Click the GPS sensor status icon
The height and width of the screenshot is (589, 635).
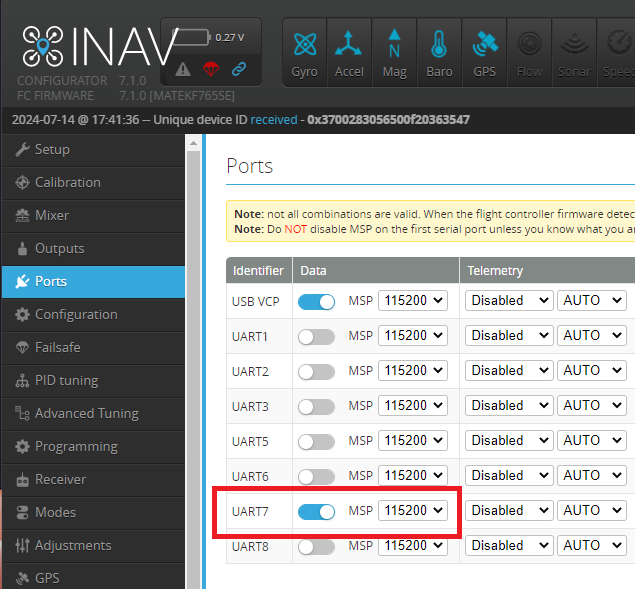pos(484,53)
